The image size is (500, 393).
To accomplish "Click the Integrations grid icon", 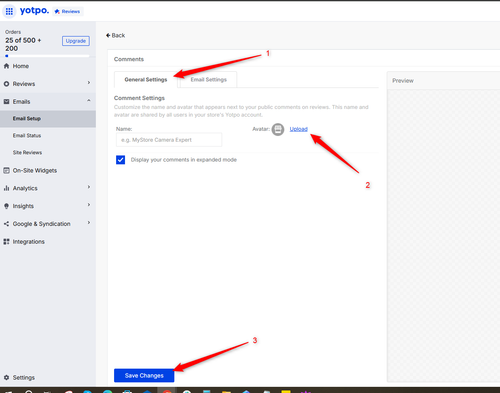I will point(6,242).
